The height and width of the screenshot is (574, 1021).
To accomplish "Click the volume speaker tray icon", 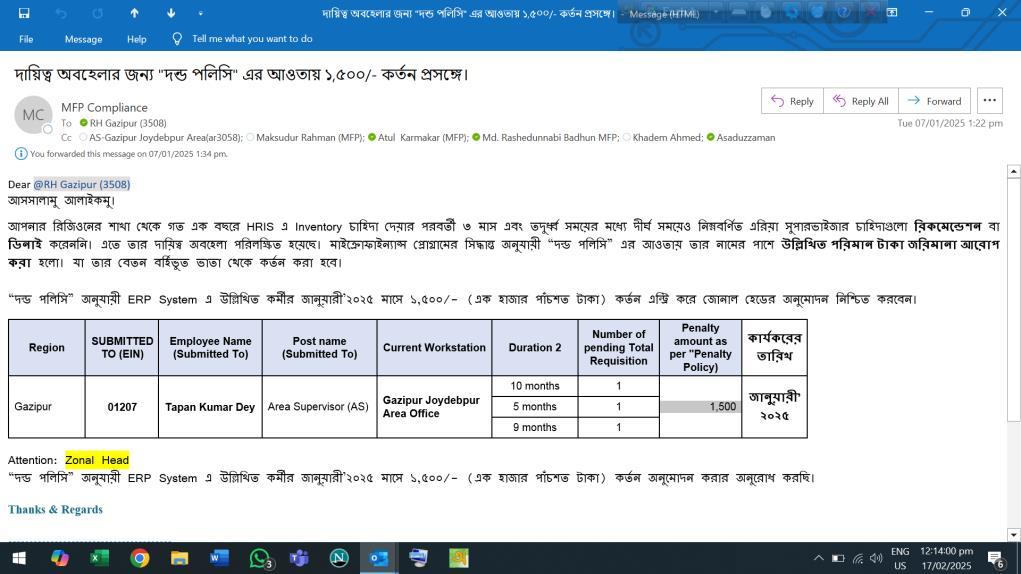I will (x=876, y=558).
